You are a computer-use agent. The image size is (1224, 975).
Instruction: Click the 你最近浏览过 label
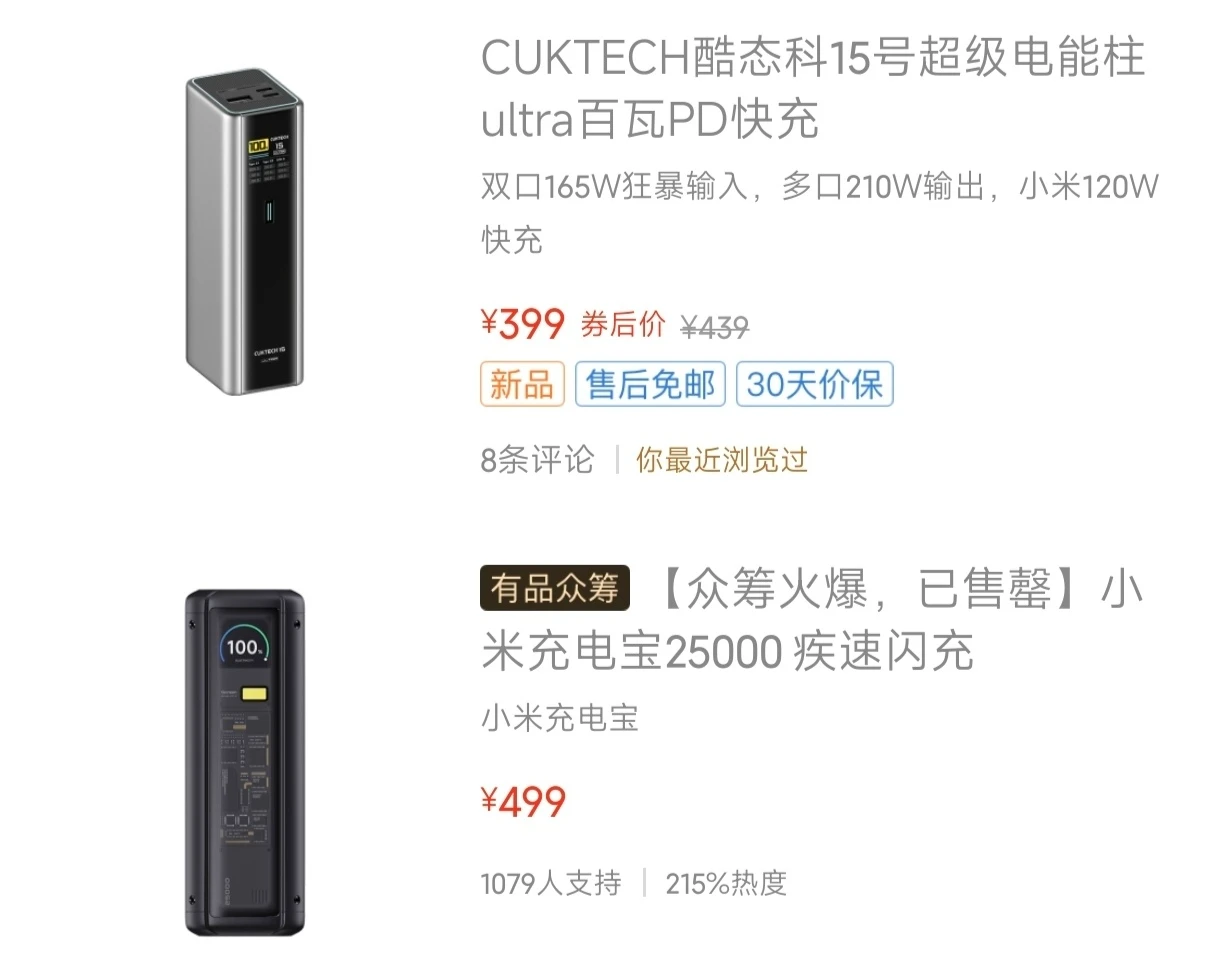coord(721,460)
